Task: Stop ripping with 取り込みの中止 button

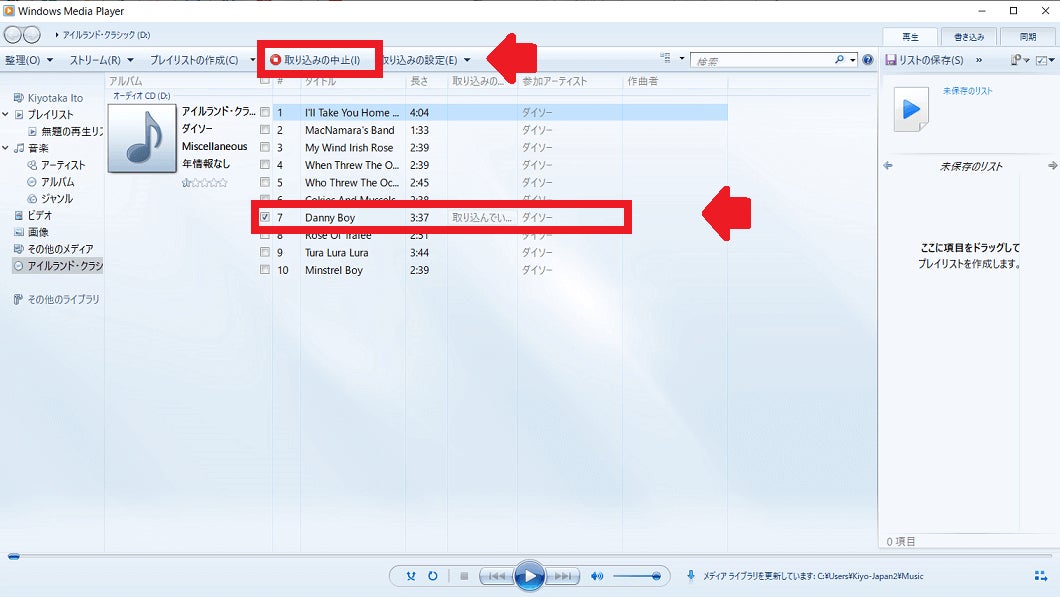Action: [315, 60]
